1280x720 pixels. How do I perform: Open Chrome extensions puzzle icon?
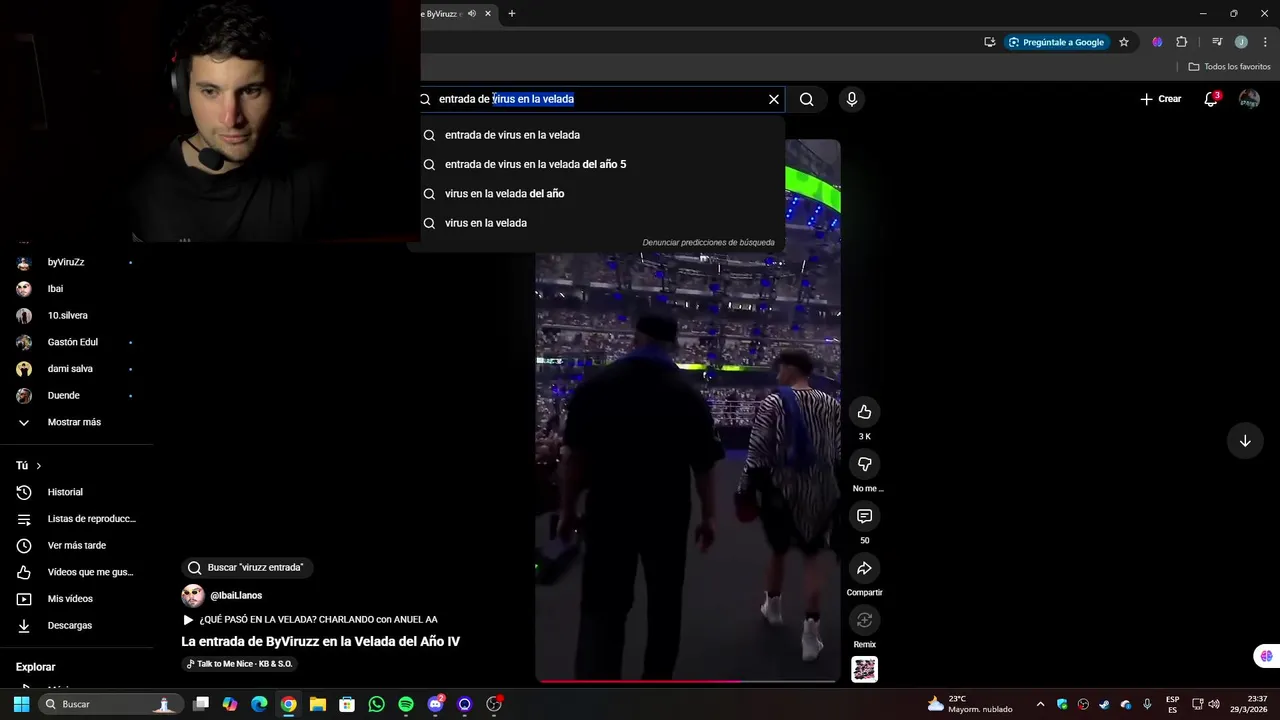(1181, 42)
